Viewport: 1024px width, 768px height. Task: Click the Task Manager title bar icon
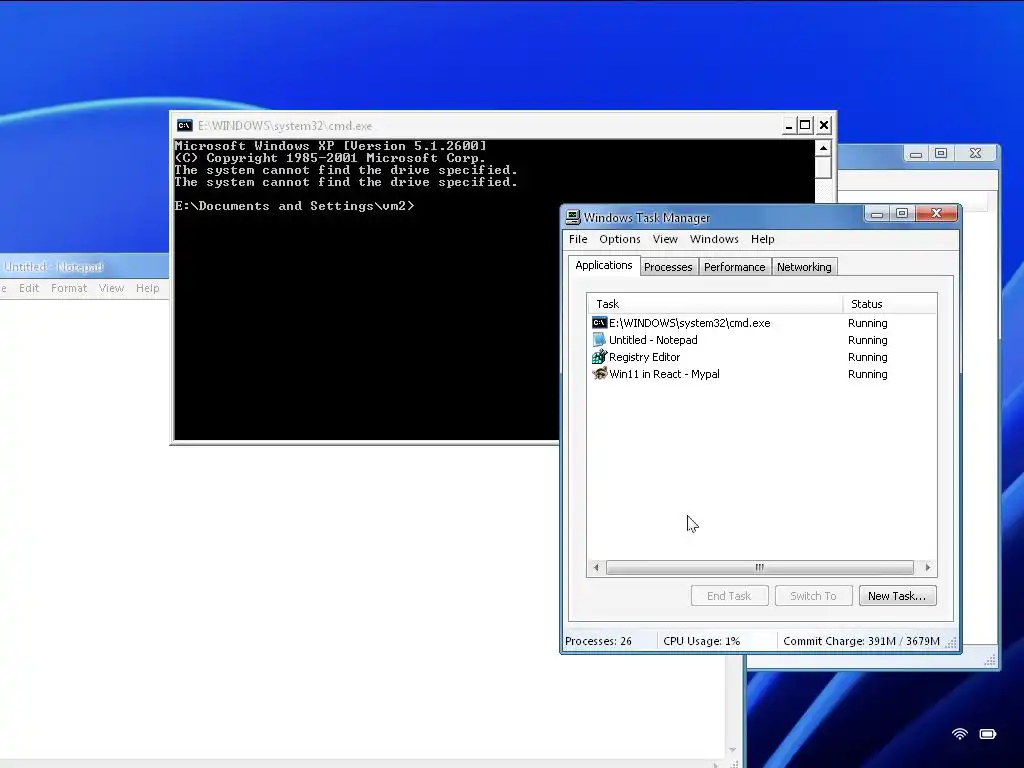click(573, 217)
